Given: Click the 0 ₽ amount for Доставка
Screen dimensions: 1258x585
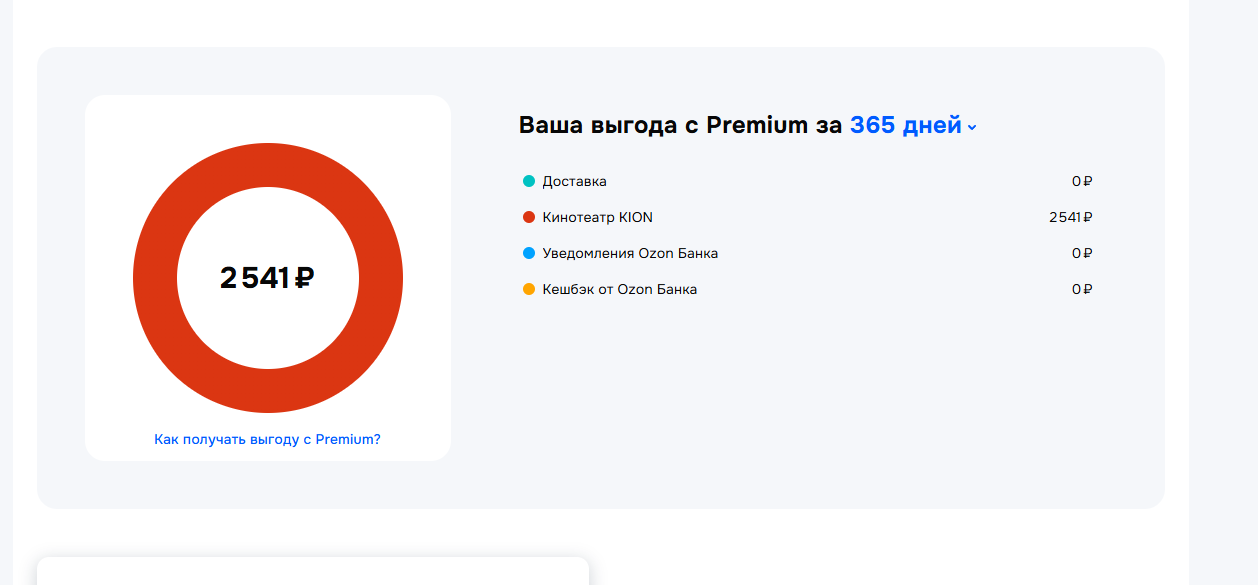Looking at the screenshot, I should click(1082, 181).
